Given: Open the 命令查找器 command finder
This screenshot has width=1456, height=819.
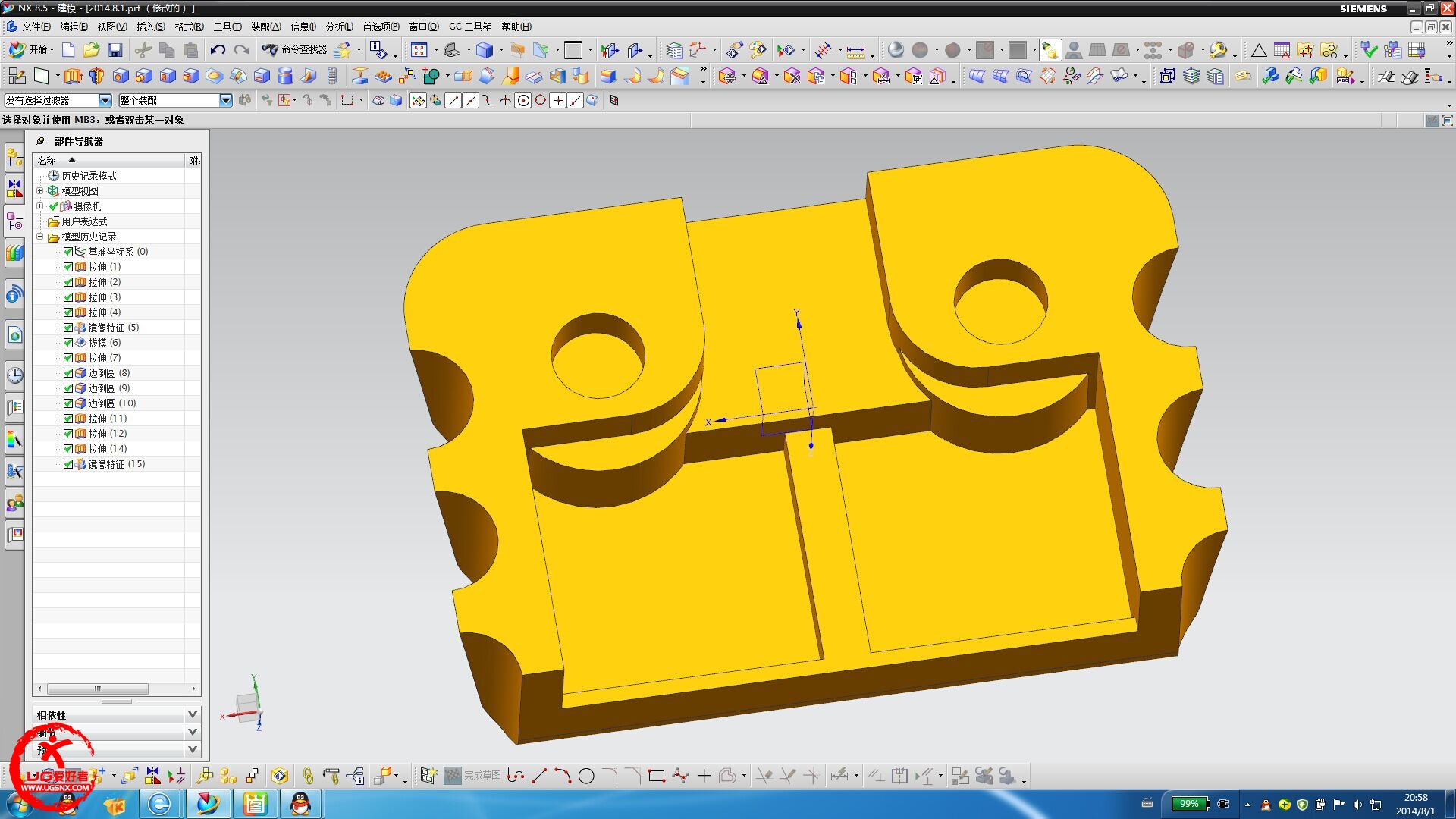Looking at the screenshot, I should coord(295,50).
